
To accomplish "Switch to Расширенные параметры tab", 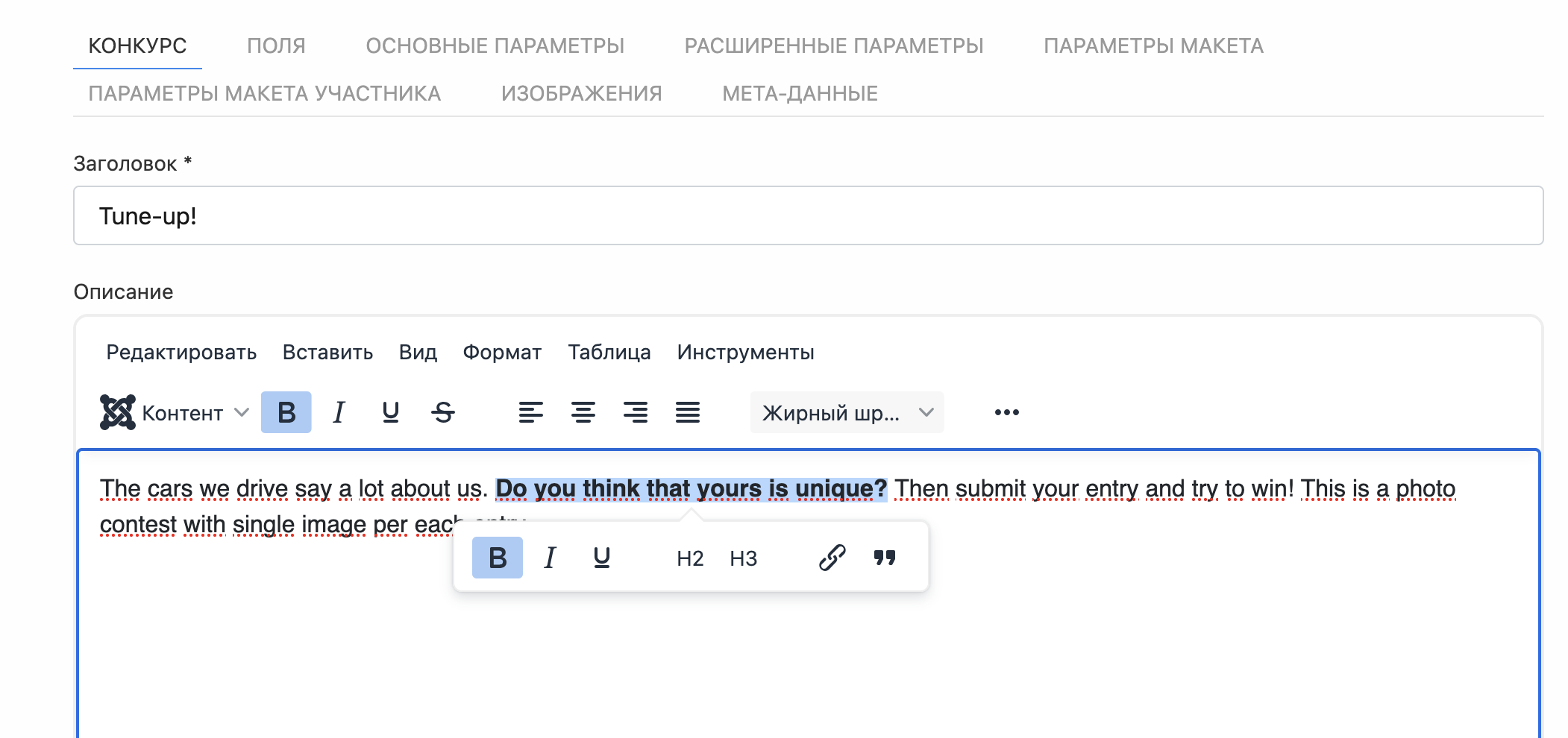I will [x=834, y=45].
